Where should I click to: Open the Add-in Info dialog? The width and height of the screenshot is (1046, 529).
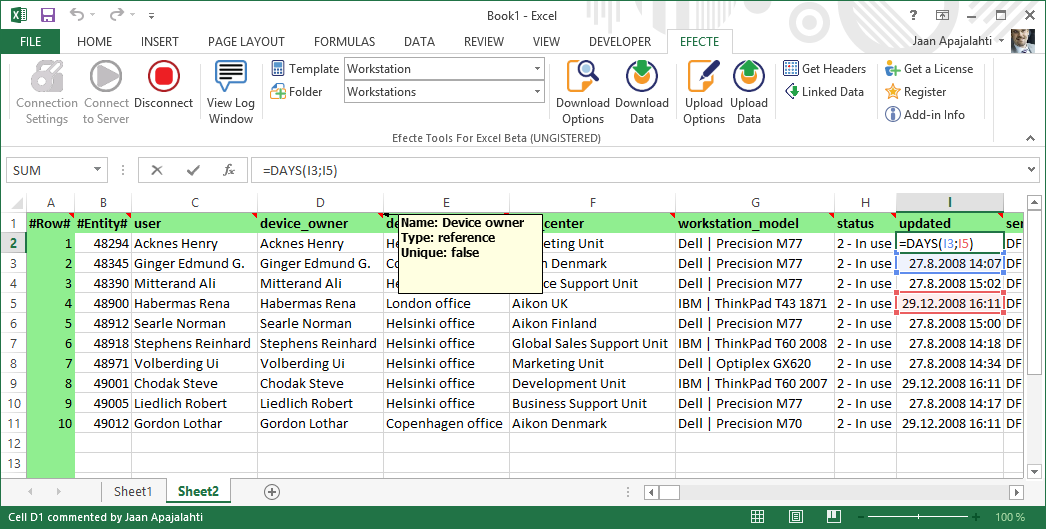tap(925, 115)
